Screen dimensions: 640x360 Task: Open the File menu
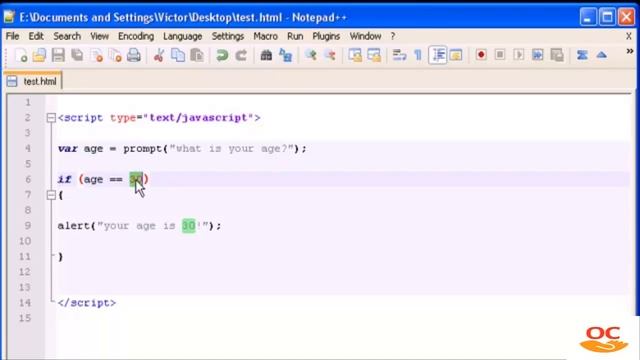click(x=12, y=36)
